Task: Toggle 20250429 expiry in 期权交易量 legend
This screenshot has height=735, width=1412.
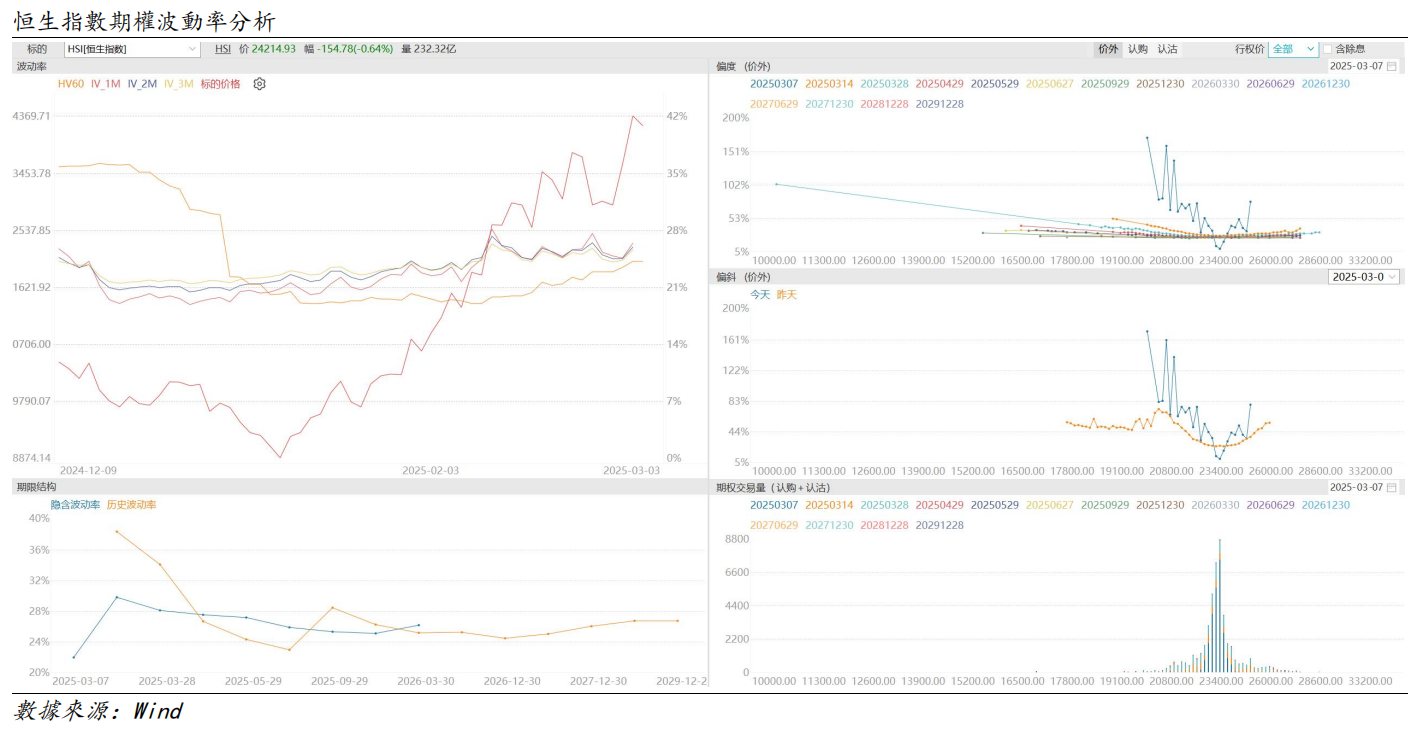Action: click(x=940, y=505)
